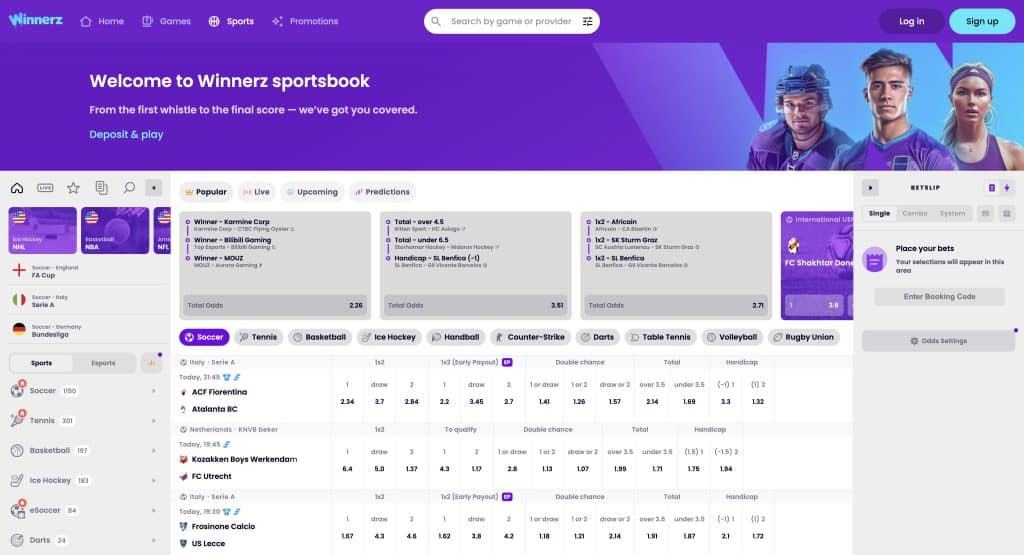Image resolution: width=1024 pixels, height=555 pixels.
Task: Click the Darts icon in sports list
Action: tap(18, 540)
